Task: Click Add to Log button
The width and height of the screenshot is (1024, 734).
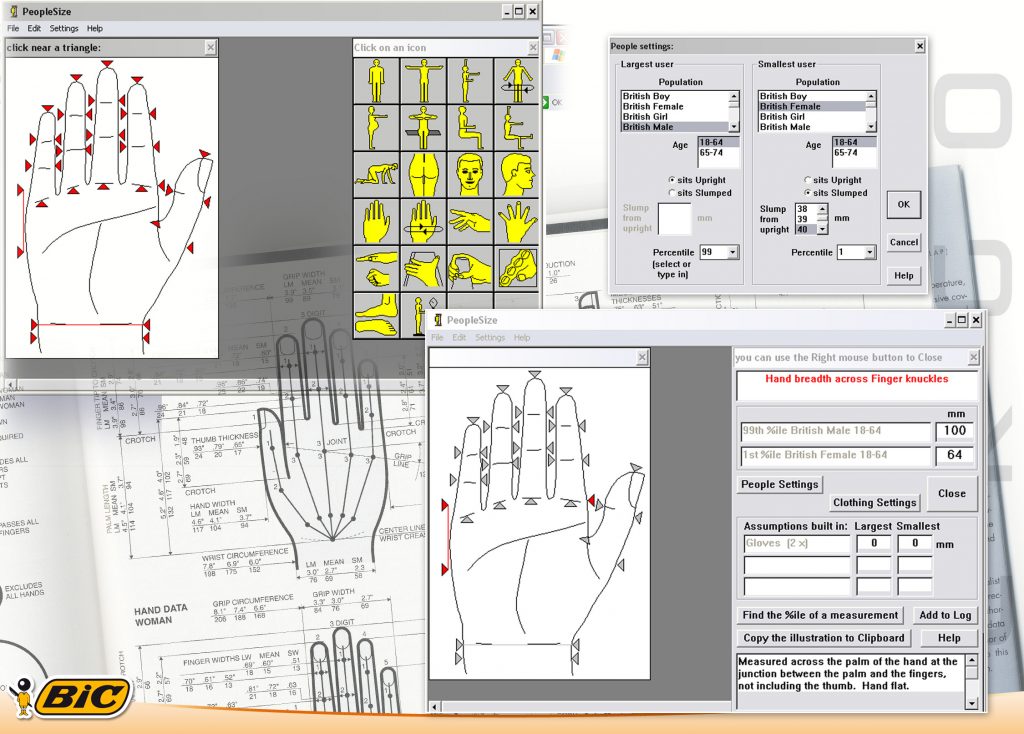Action: [x=945, y=615]
